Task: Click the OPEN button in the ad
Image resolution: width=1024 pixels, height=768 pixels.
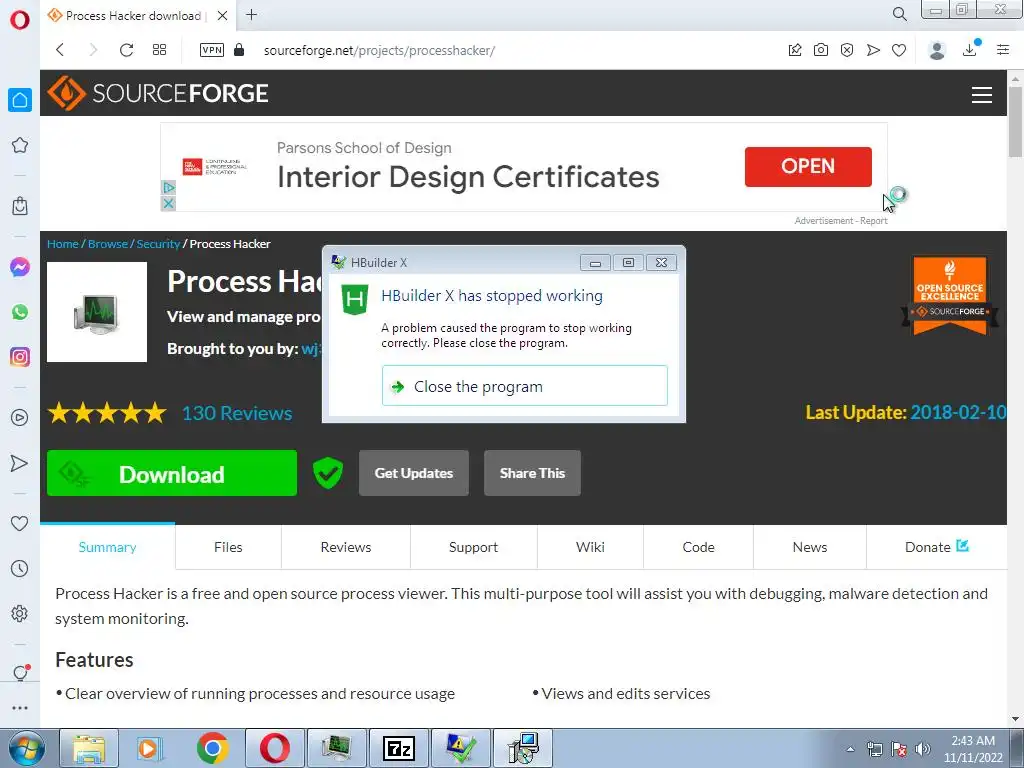Action: (x=808, y=167)
